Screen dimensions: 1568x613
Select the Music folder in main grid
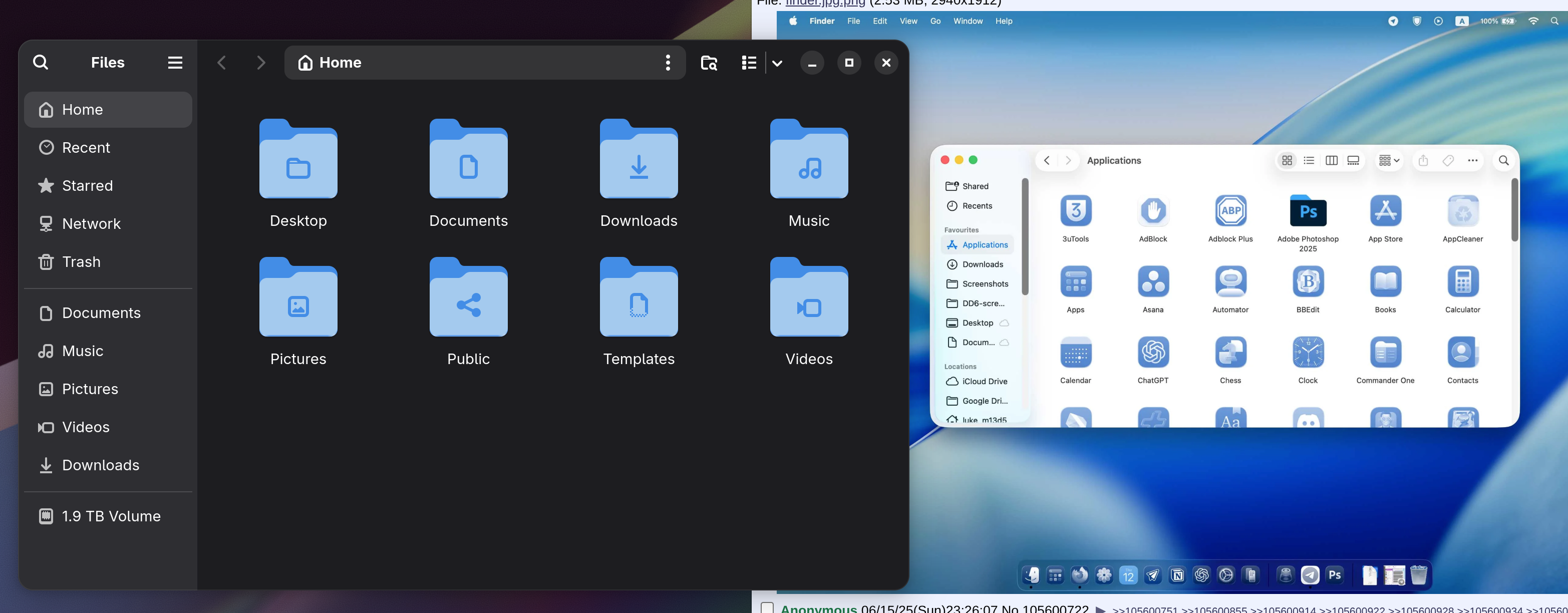coord(809,159)
